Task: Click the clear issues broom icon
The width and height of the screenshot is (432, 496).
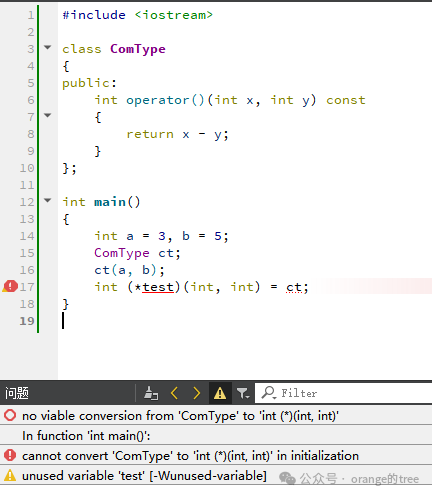Action: 151,393
